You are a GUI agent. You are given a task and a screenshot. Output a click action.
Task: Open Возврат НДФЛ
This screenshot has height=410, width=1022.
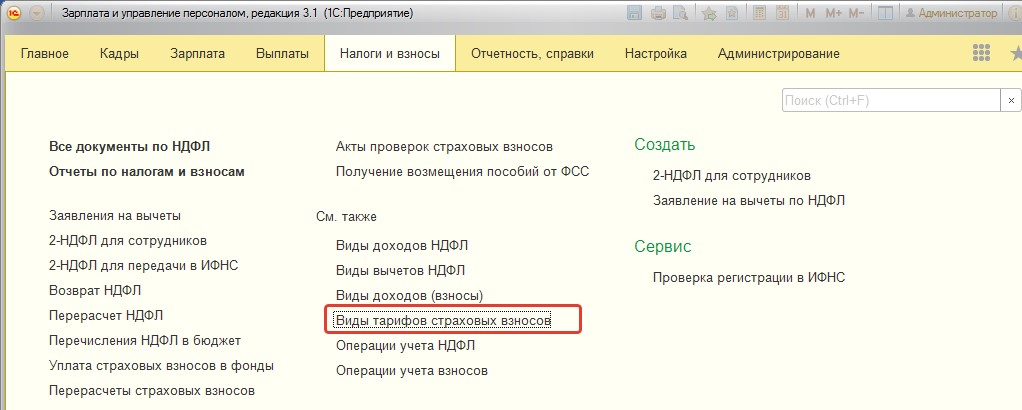pos(95,291)
